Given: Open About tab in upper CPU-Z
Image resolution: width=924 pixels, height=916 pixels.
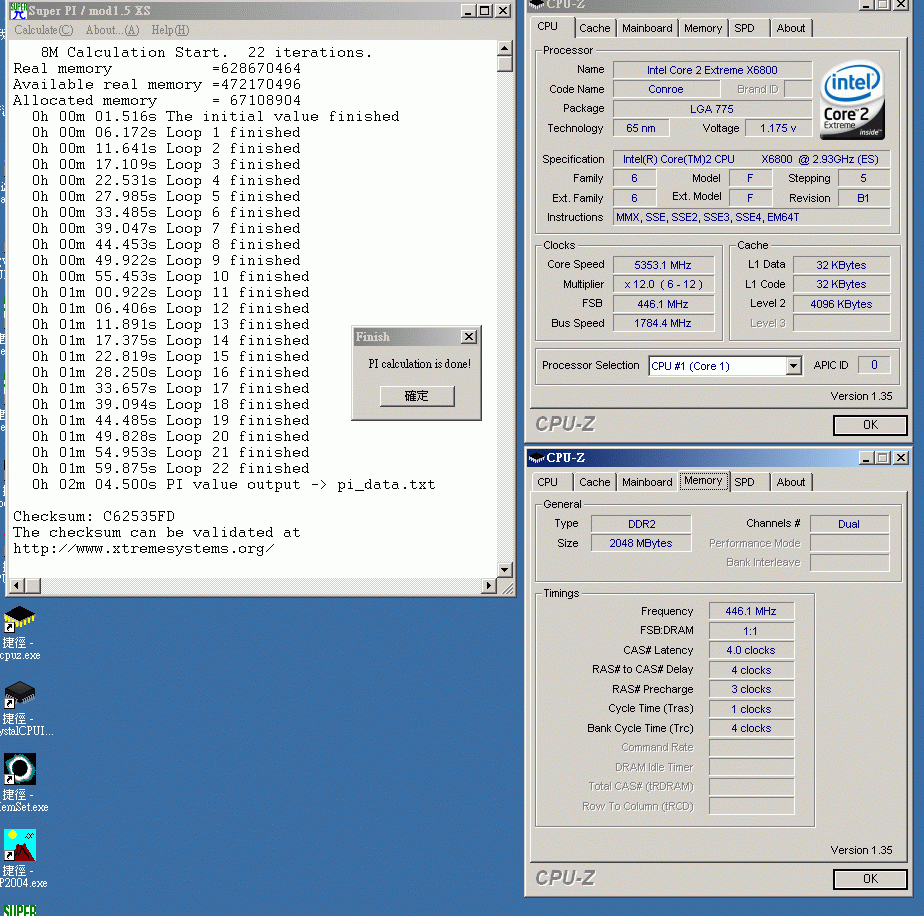Looking at the screenshot, I should point(790,28).
